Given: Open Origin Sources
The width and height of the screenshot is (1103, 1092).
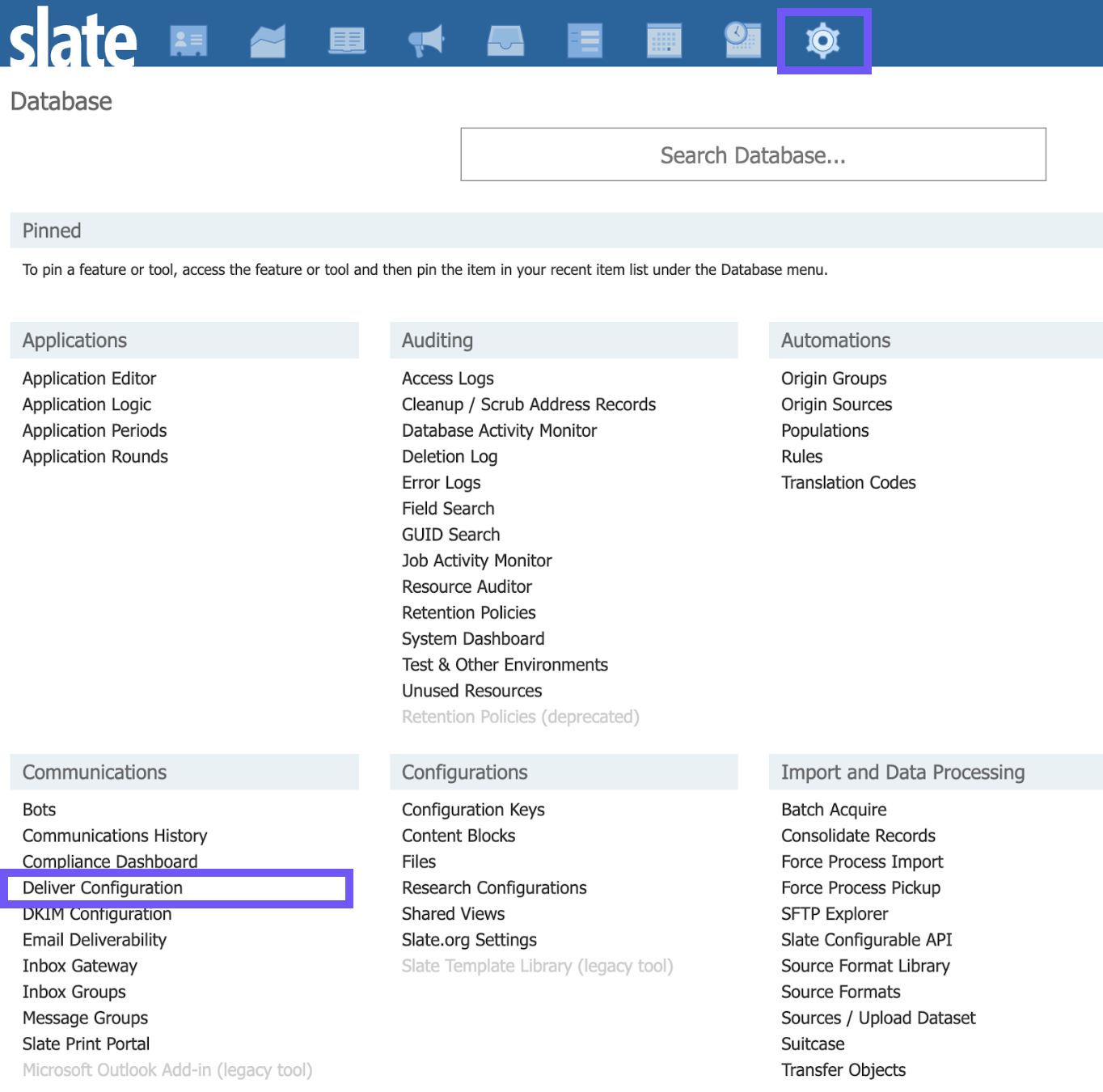Looking at the screenshot, I should pyautogui.click(x=837, y=404).
